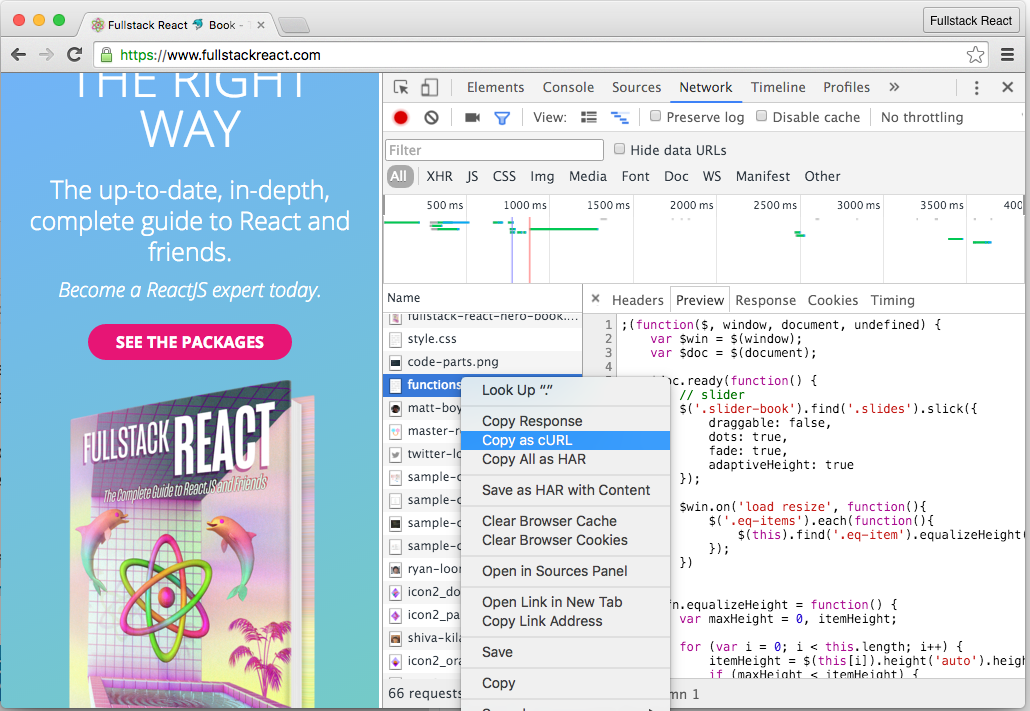
Task: Filter requests by Other
Action: pos(822,176)
